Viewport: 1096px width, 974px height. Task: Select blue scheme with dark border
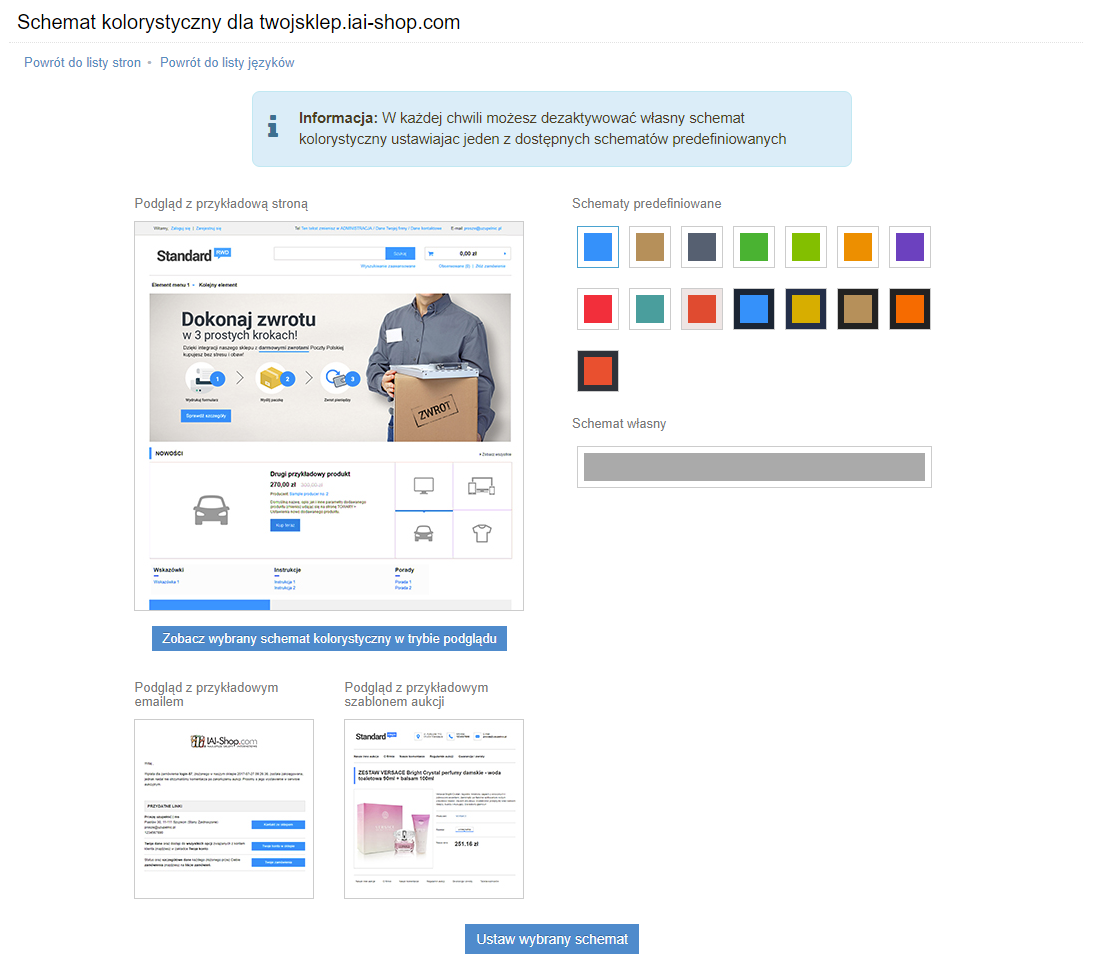(x=754, y=309)
